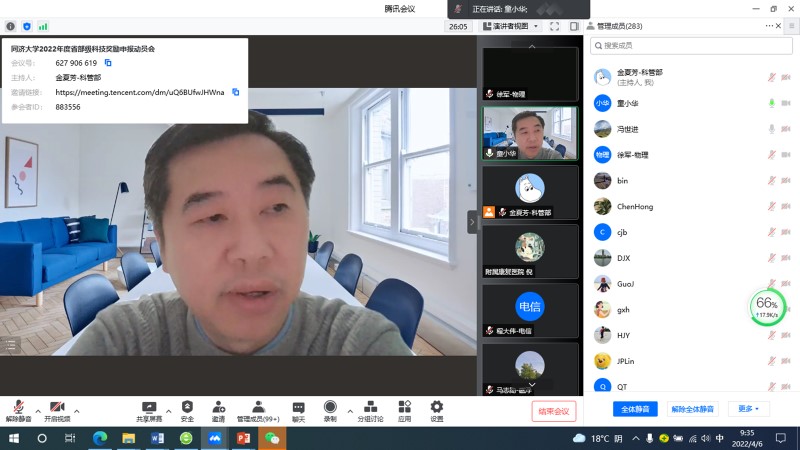Copy the meeting number 627 906 619
This screenshot has height=450, width=800.
tap(108, 63)
